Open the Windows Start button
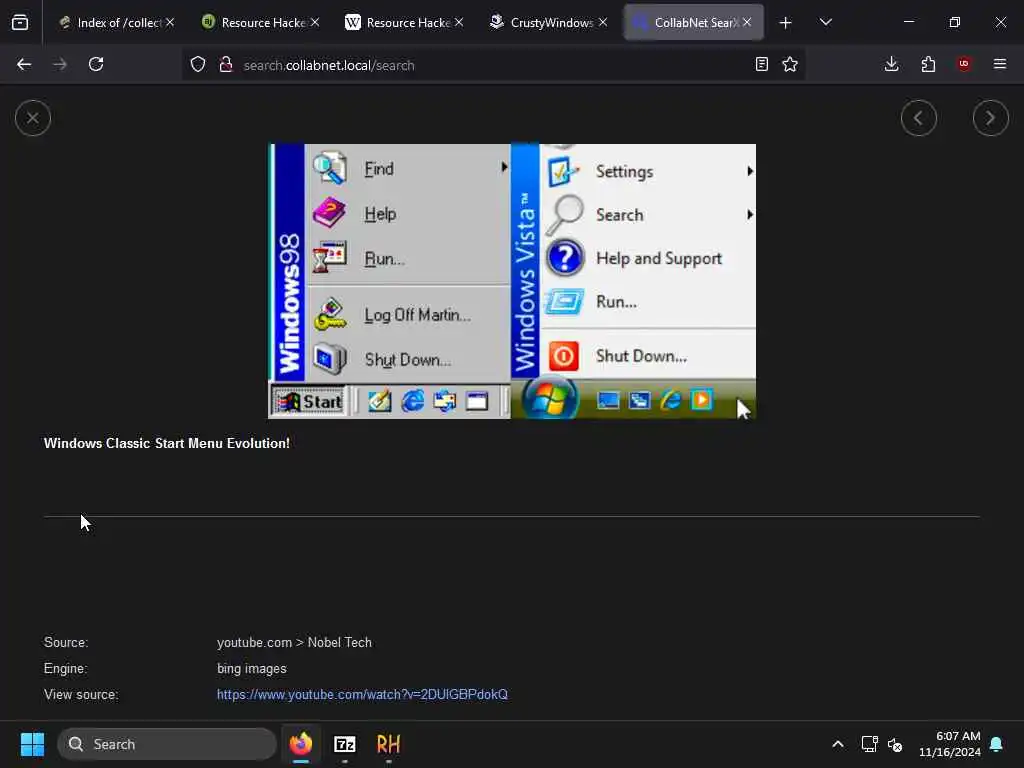The height and width of the screenshot is (768, 1024). [32, 744]
